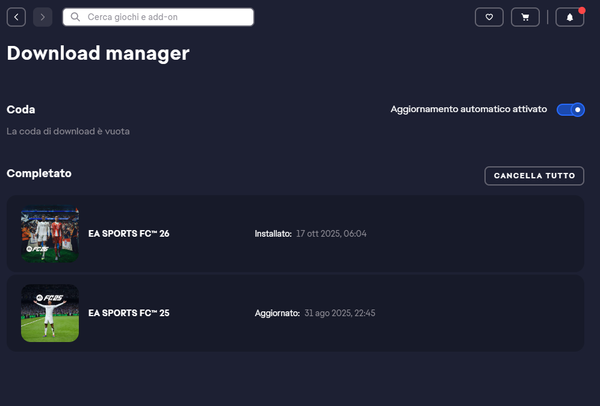
Task: Open the EA SPORTS FC™ 26 title
Action: pos(129,234)
